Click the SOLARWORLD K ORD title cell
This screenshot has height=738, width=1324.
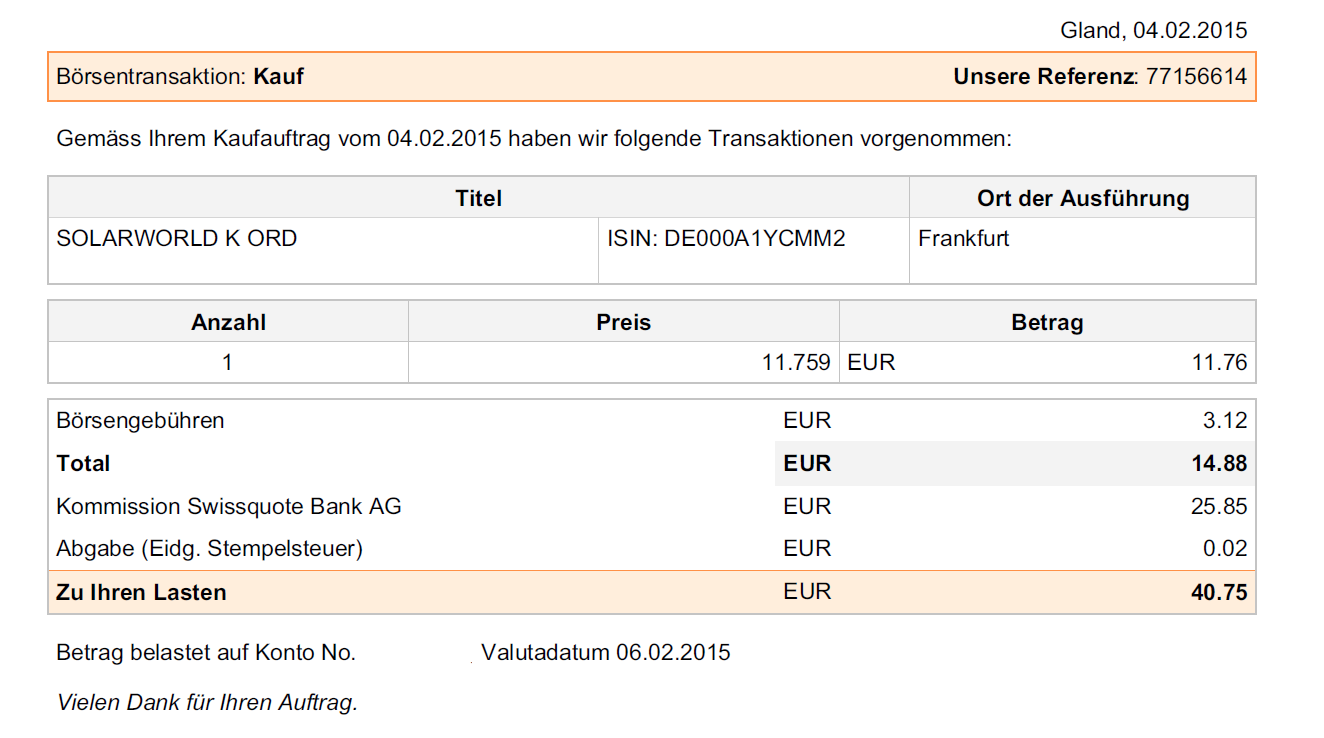pos(177,239)
